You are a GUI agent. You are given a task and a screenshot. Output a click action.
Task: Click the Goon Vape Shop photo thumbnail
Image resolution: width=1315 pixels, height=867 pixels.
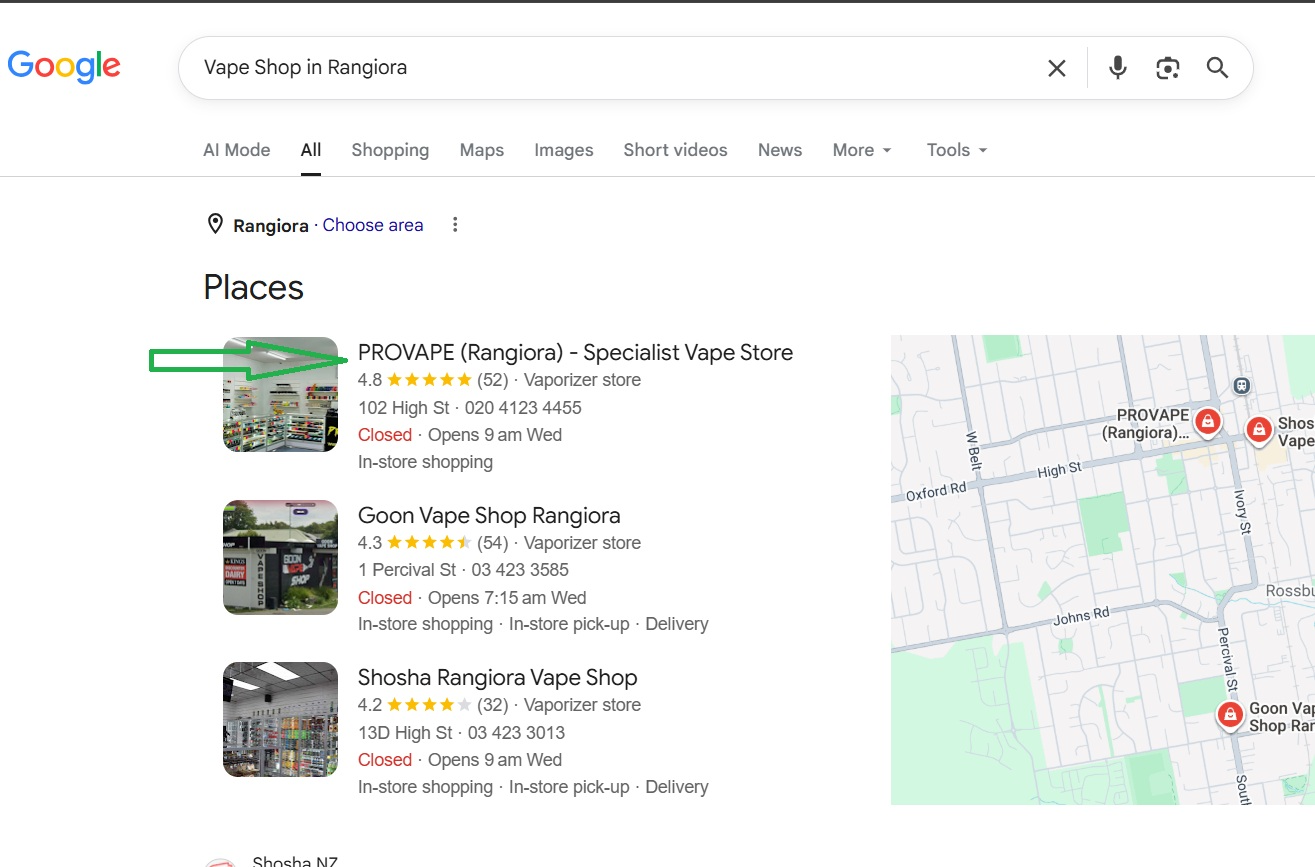click(280, 557)
